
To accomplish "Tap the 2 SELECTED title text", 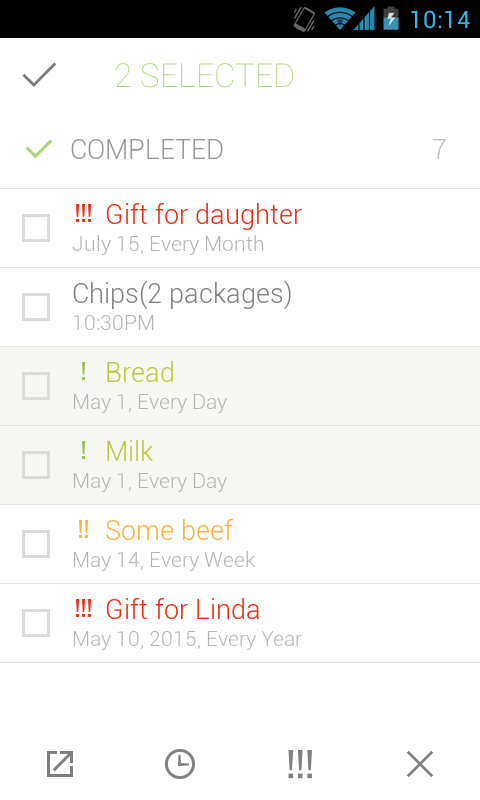I will coord(204,76).
